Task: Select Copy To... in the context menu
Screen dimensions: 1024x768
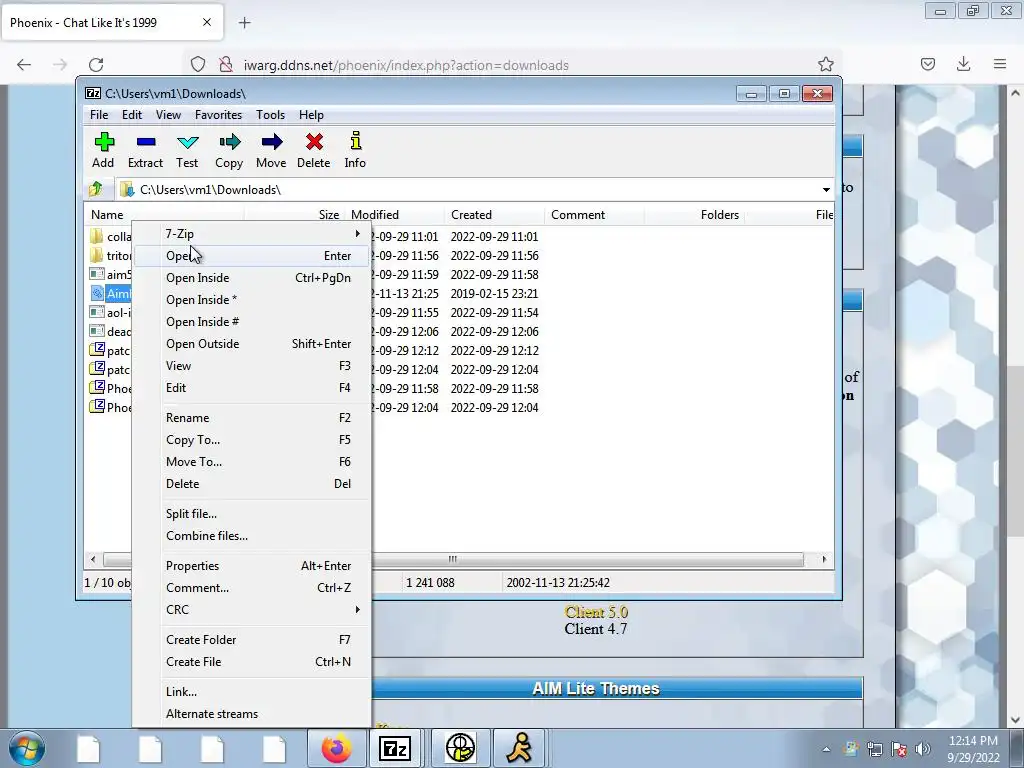Action: point(252,440)
